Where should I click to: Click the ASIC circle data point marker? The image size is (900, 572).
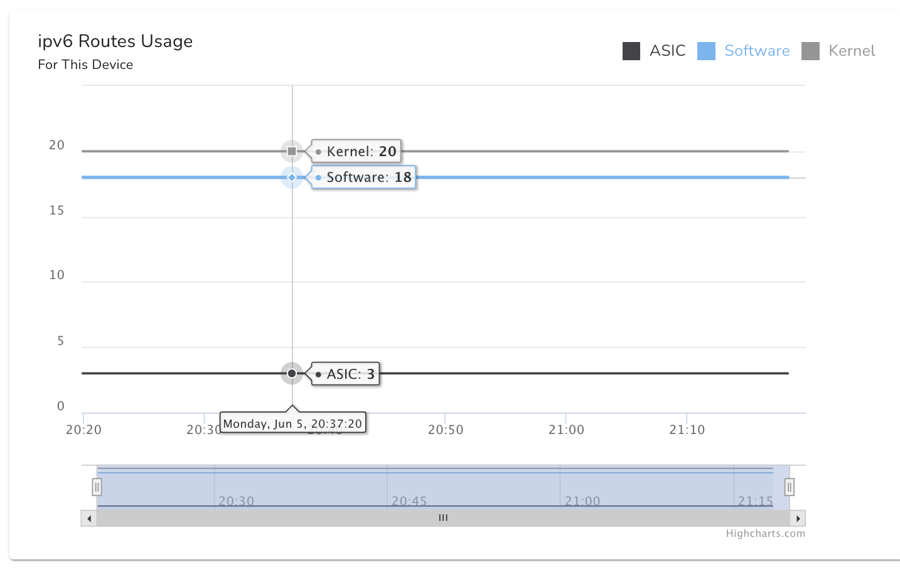coord(292,373)
